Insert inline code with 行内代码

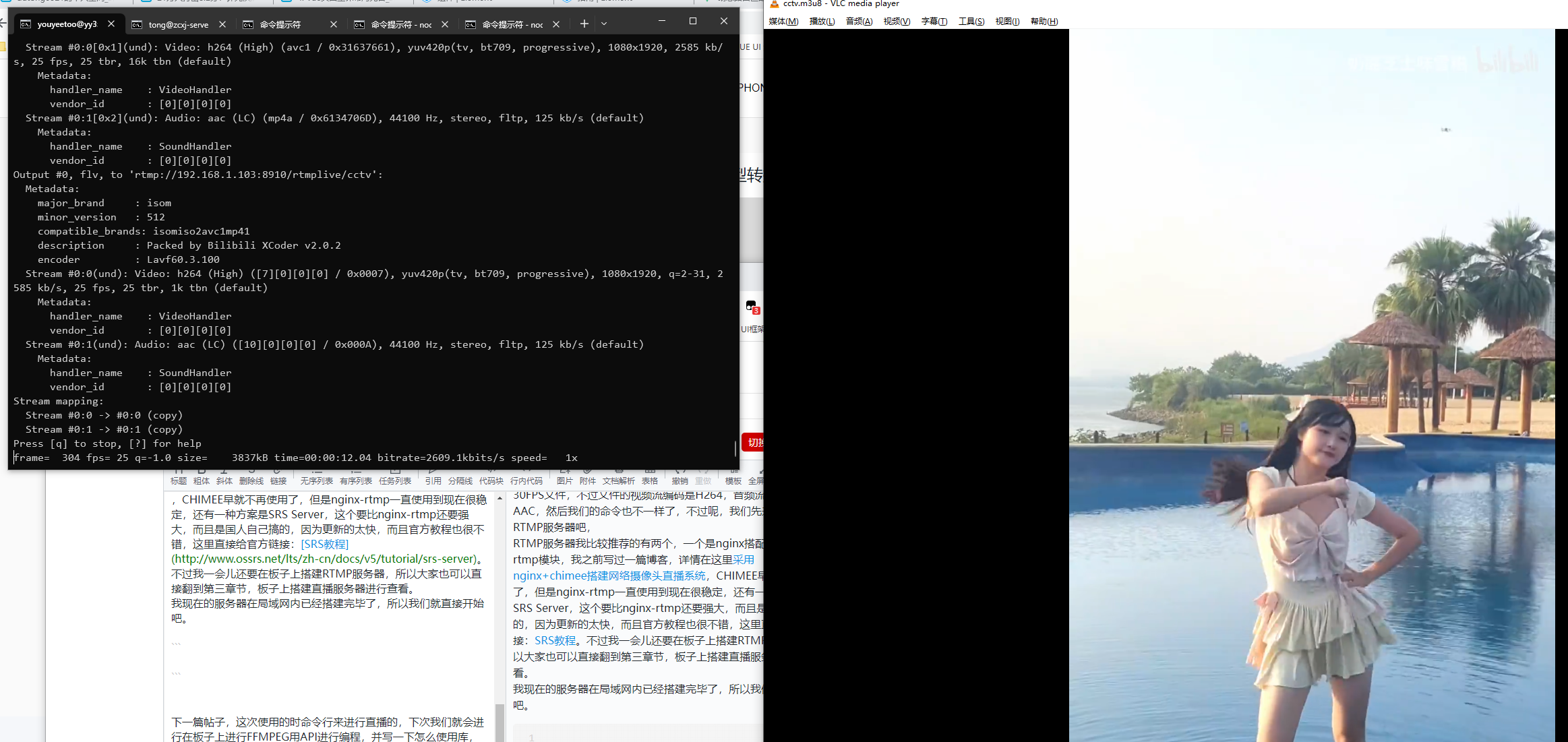pos(526,476)
